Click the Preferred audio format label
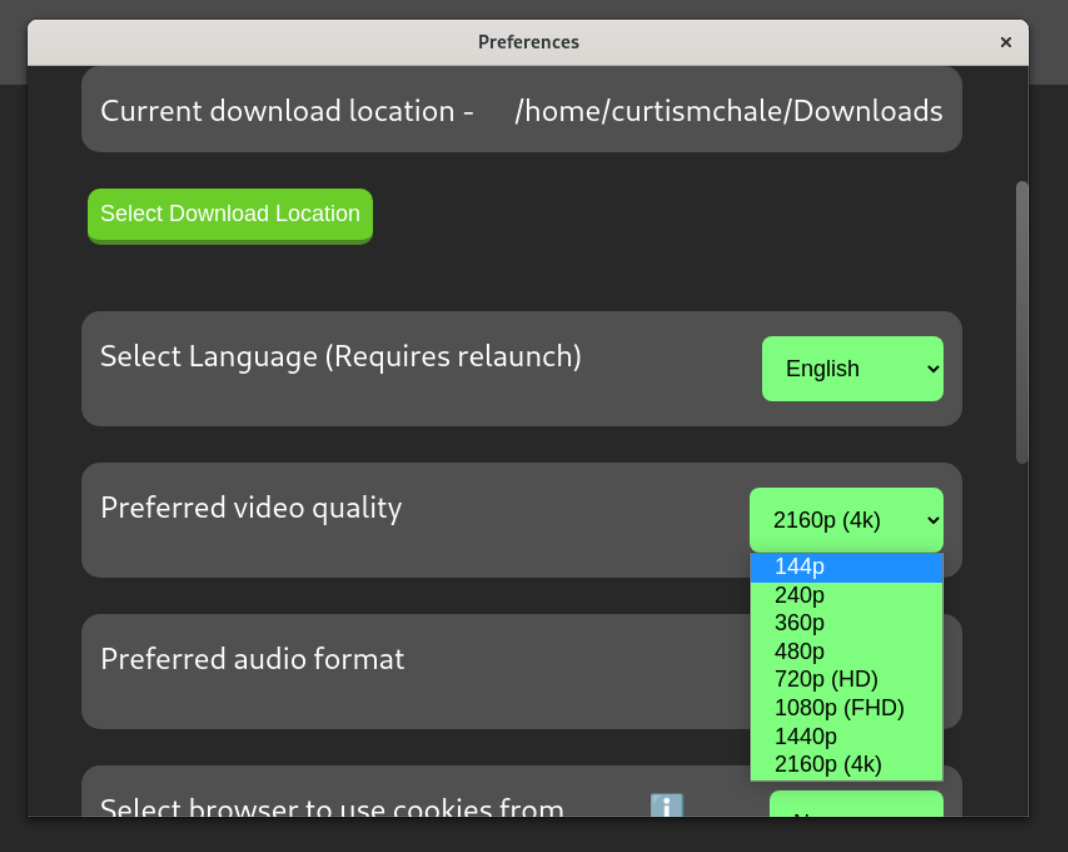The image size is (1068, 852). click(x=252, y=659)
